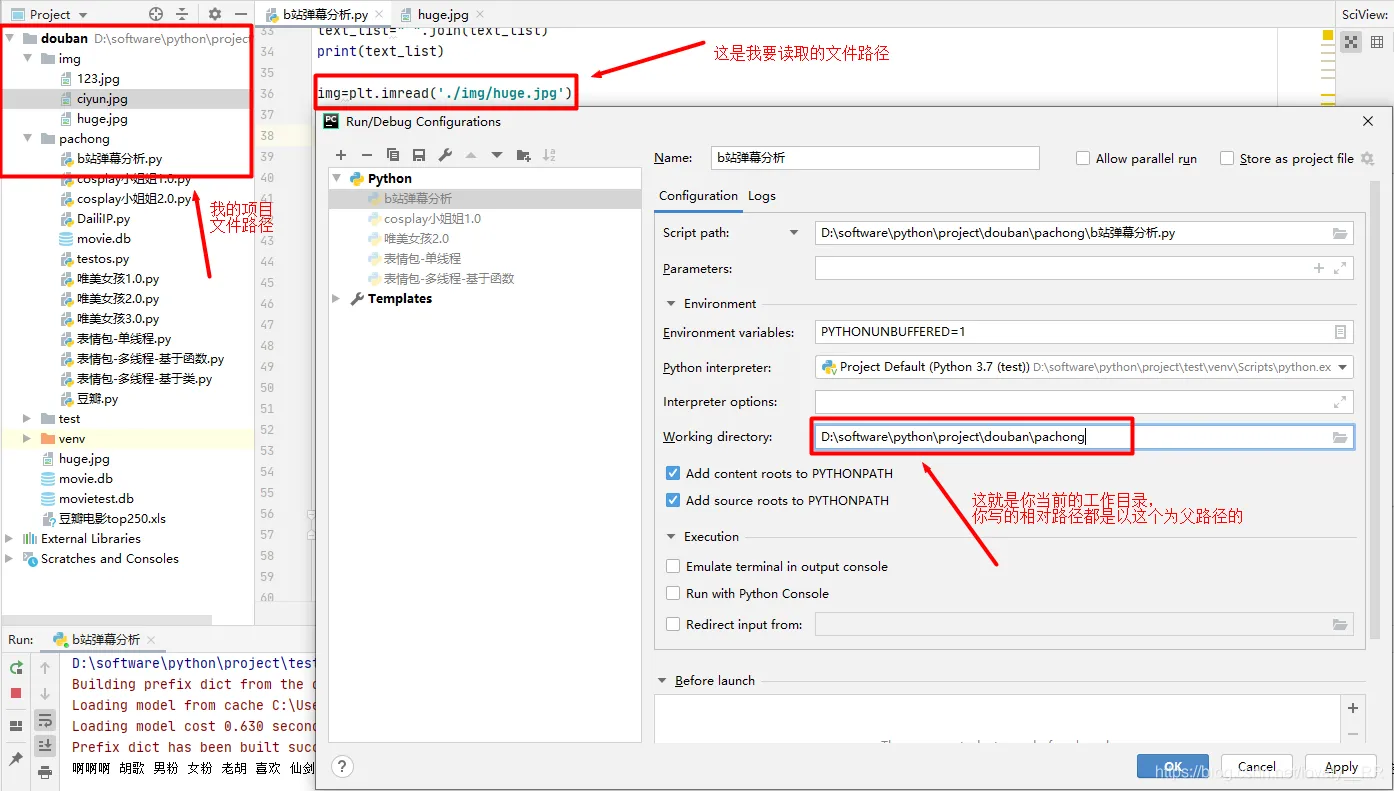Expand the venv folder in Project
The height and width of the screenshot is (791, 1394).
[x=27, y=438]
